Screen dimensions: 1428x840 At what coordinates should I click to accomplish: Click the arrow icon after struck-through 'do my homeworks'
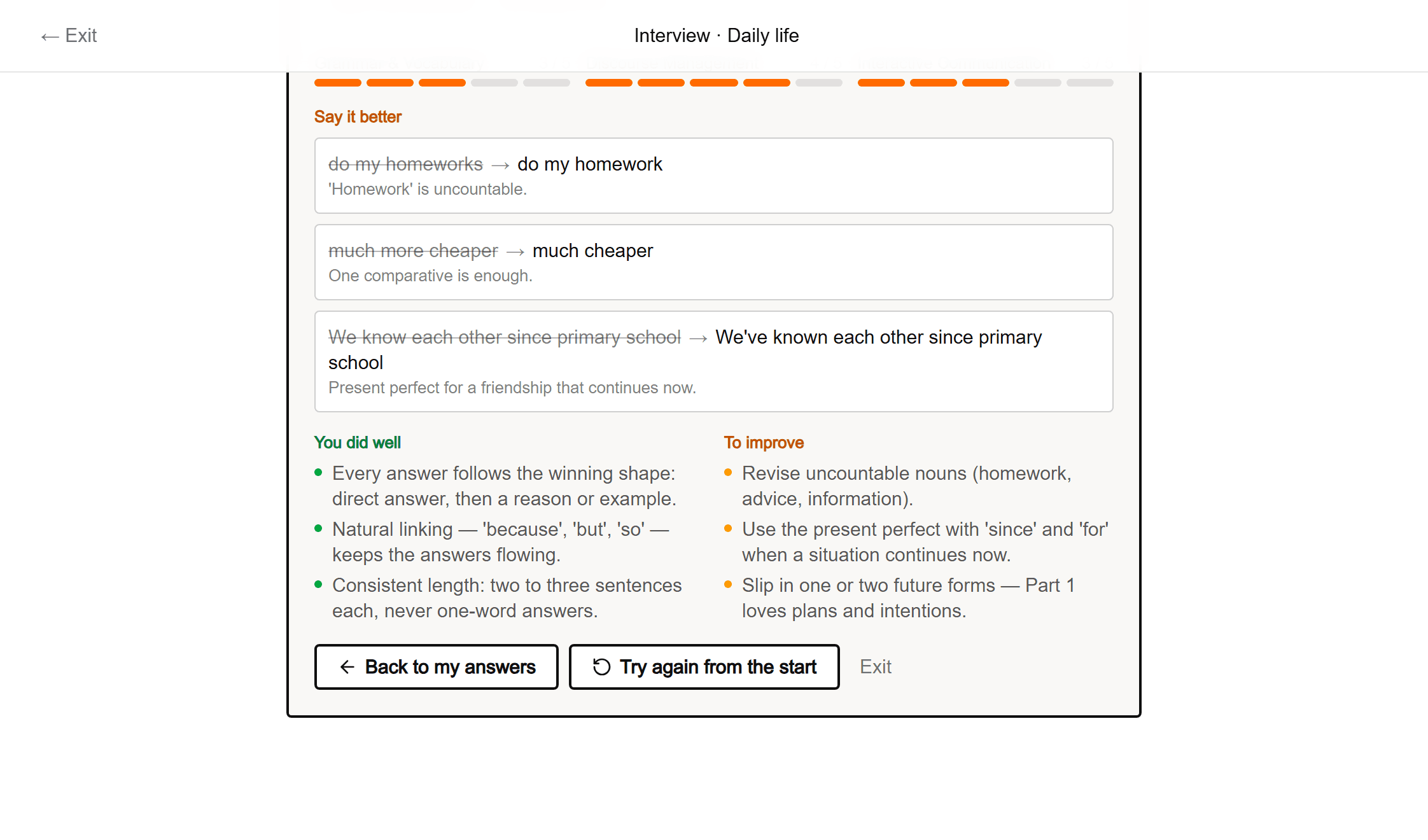500,165
